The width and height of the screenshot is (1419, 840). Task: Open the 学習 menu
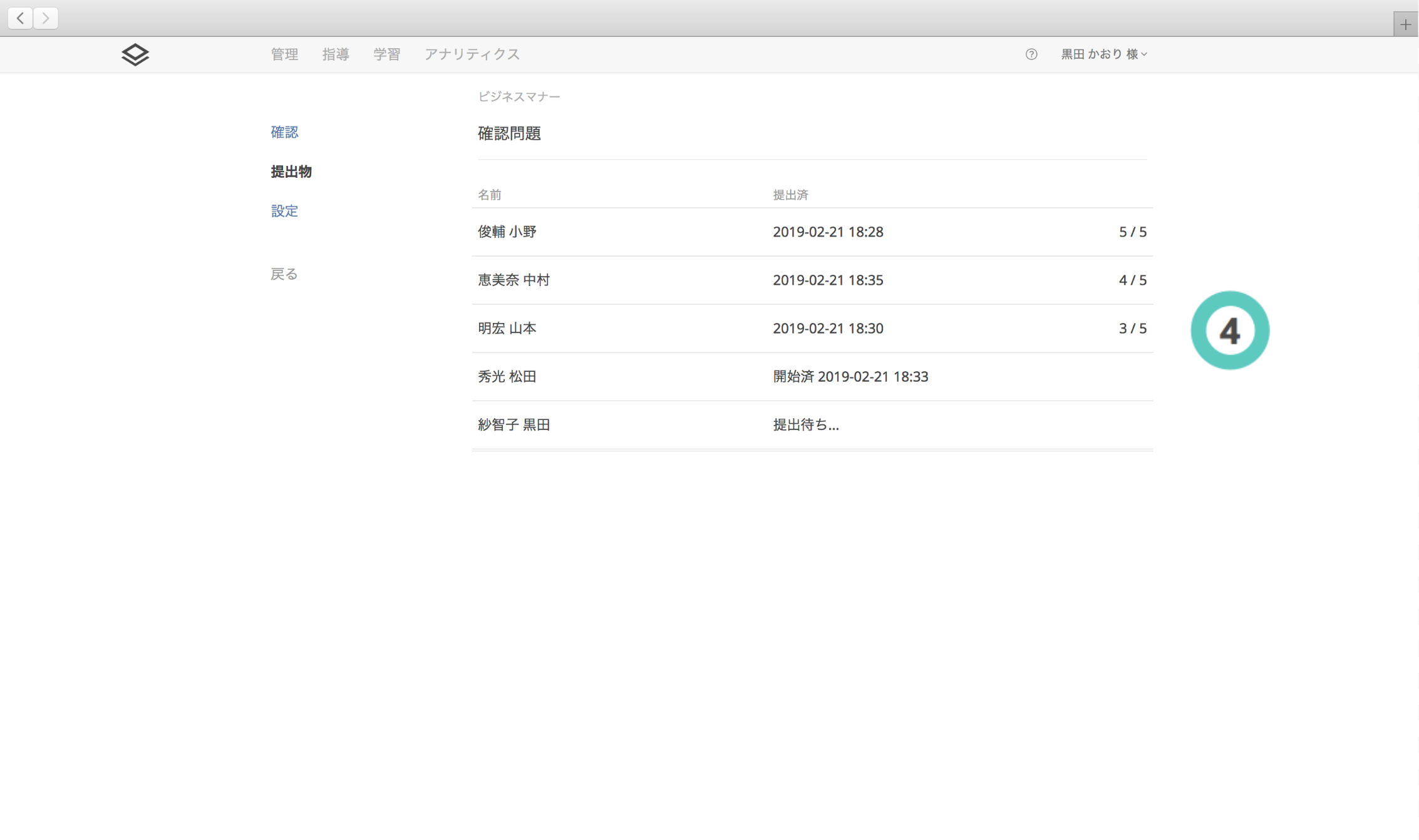(x=386, y=54)
